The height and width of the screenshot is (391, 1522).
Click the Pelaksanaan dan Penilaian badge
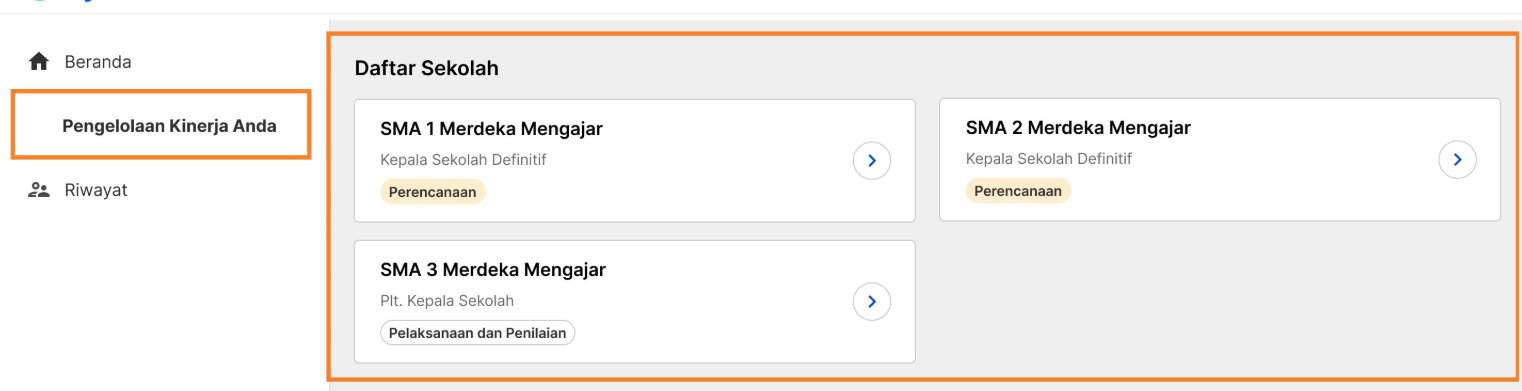pyautogui.click(x=478, y=333)
